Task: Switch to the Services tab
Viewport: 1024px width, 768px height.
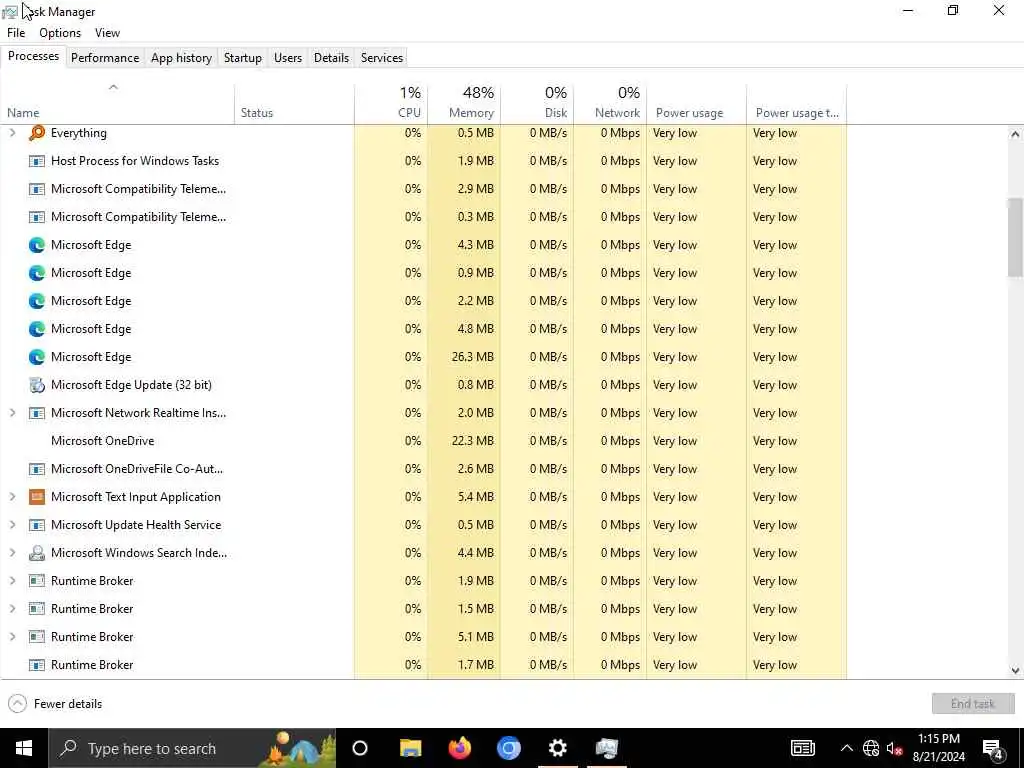Action: (382, 57)
